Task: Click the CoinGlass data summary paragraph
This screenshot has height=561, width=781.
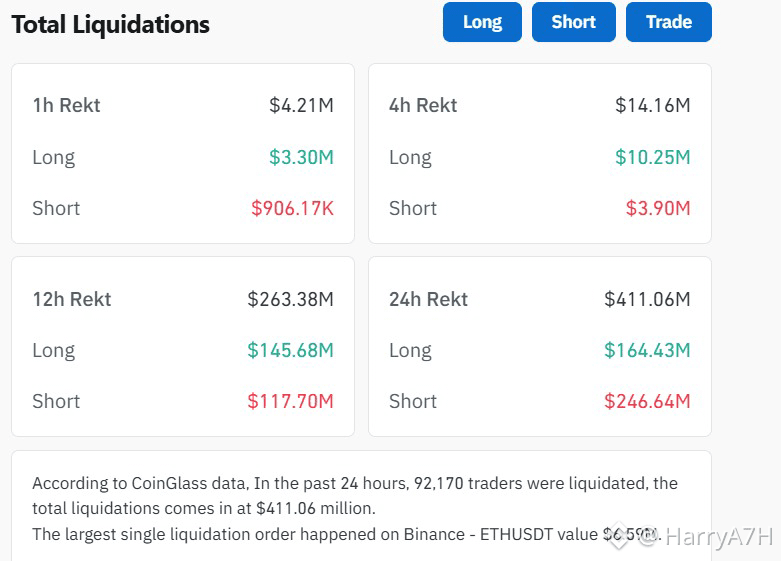Action: point(355,508)
